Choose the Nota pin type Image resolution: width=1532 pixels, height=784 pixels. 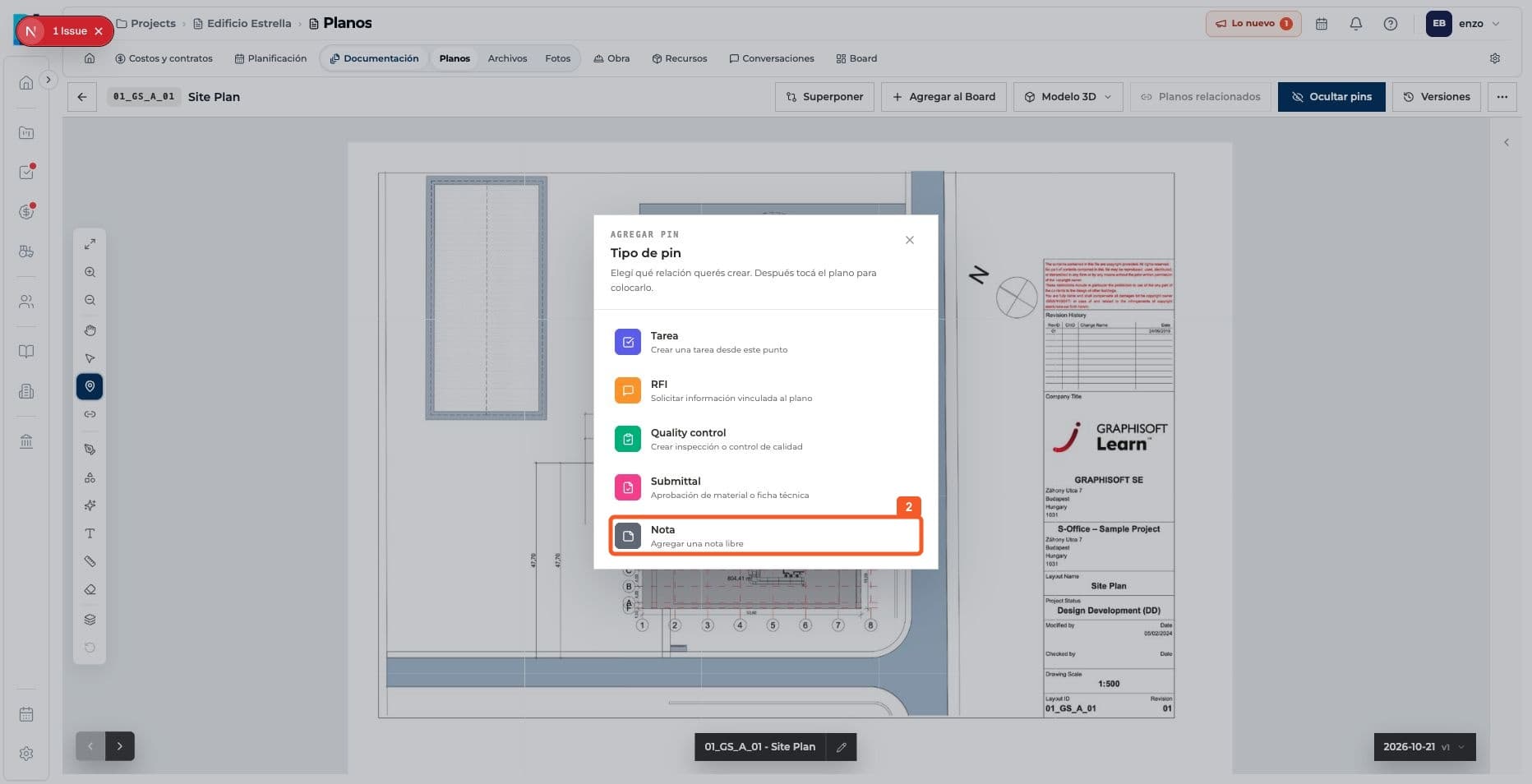766,536
